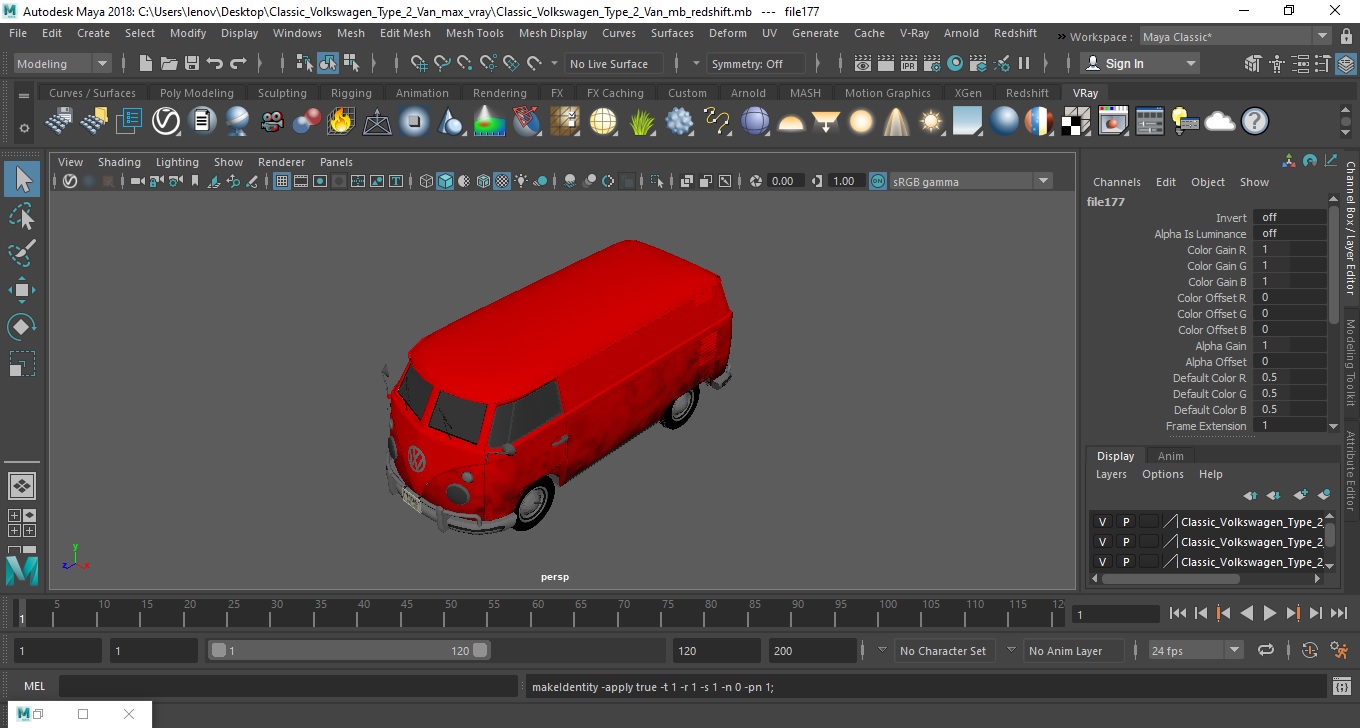Click the V-Ray sphere light shelf icon
Viewport: 1360px width, 728px height.
coord(861,122)
